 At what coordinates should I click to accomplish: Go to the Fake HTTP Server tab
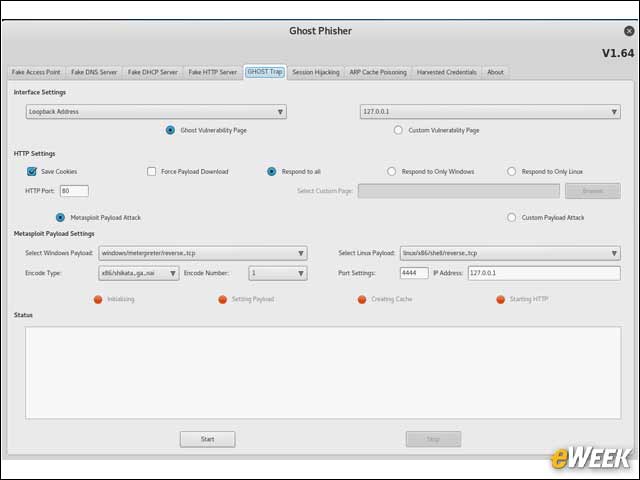[212, 72]
